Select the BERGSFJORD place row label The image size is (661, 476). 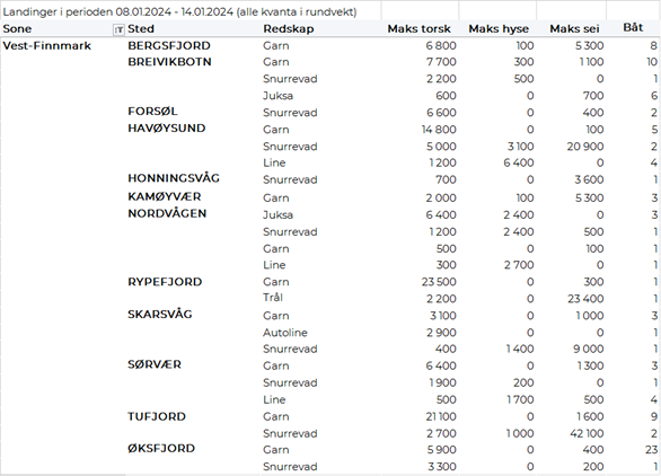(170, 46)
